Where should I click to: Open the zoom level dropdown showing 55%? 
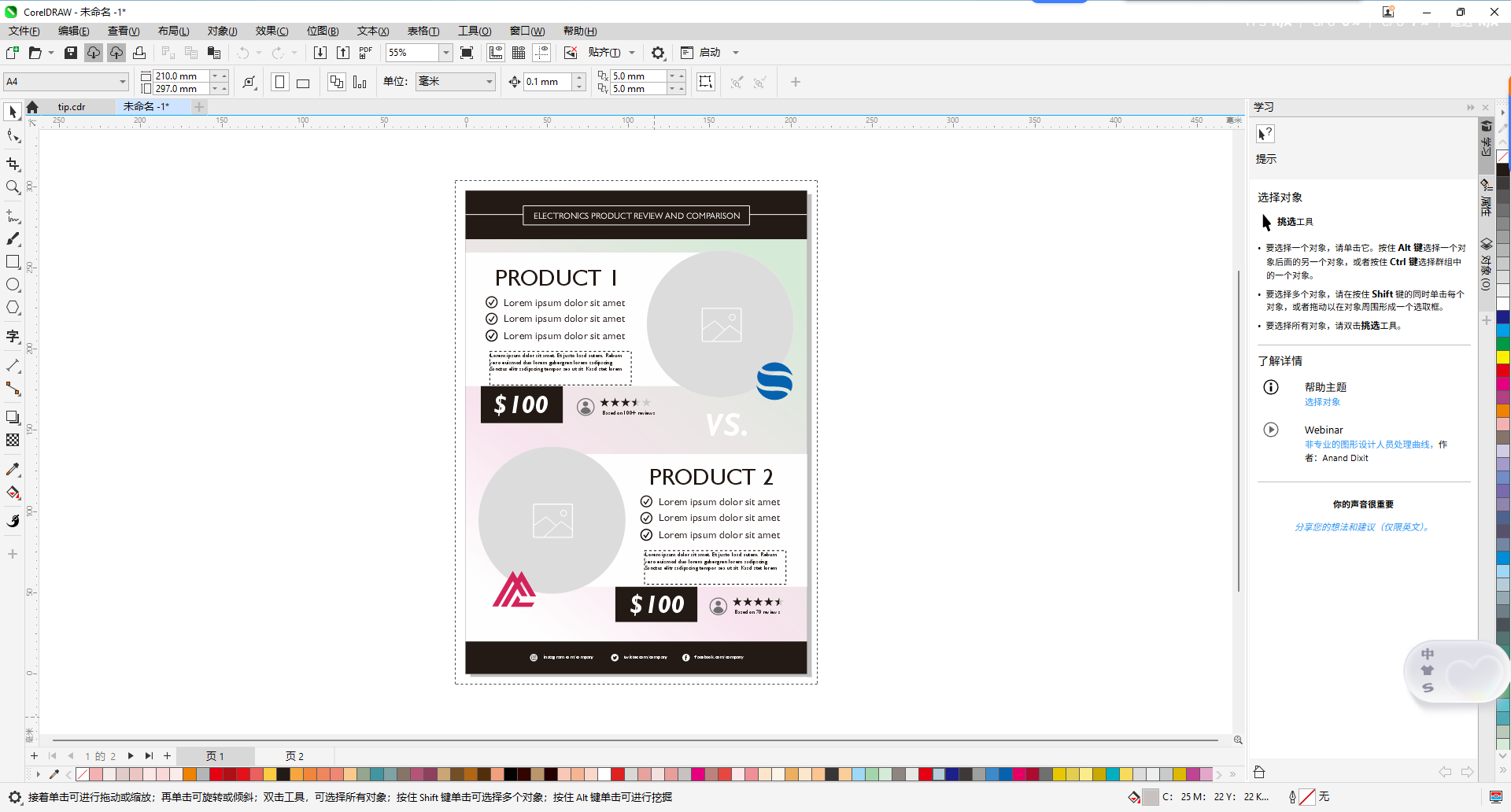coord(445,52)
